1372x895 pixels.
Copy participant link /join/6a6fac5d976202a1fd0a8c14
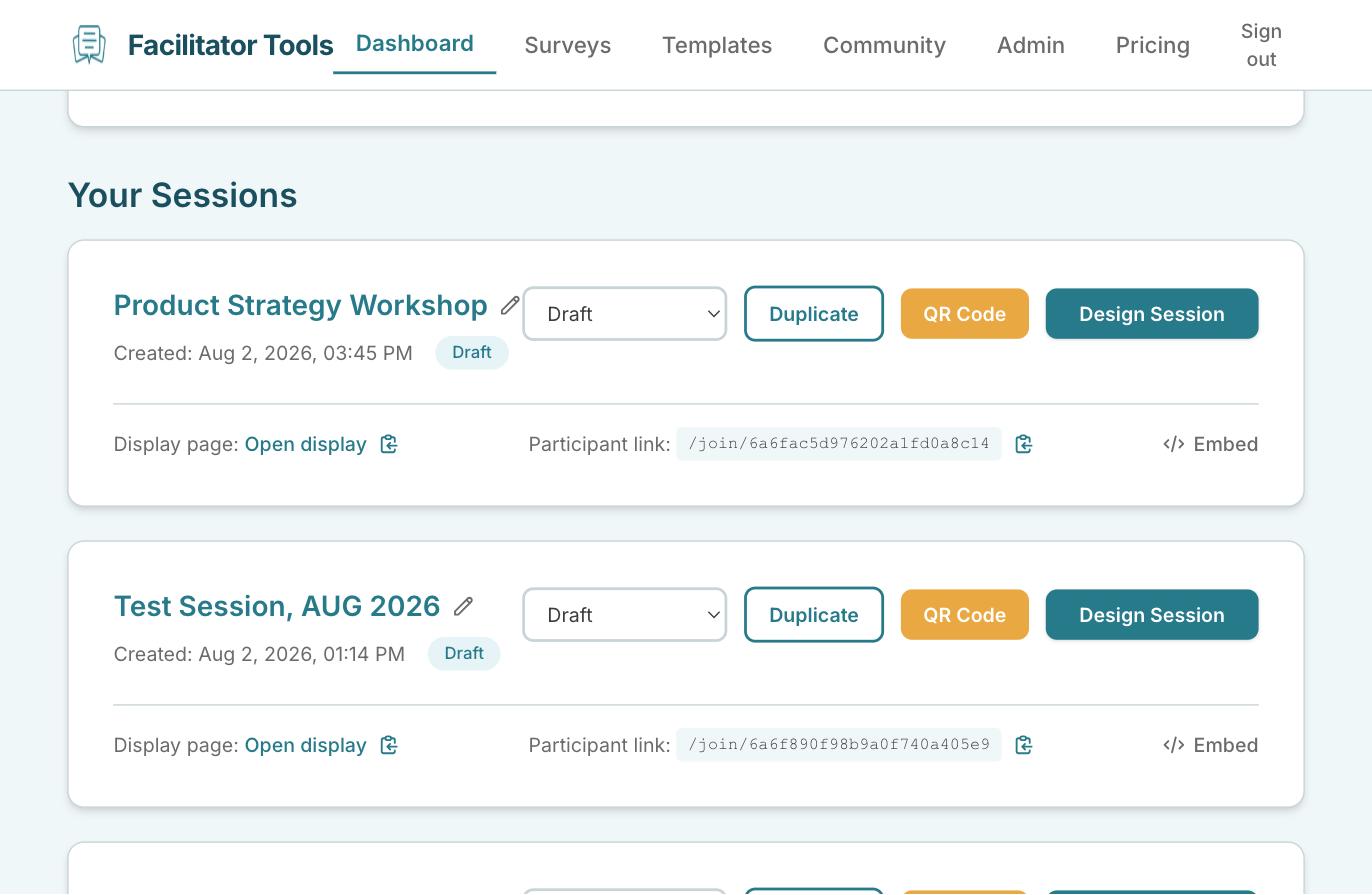[x=1023, y=444]
